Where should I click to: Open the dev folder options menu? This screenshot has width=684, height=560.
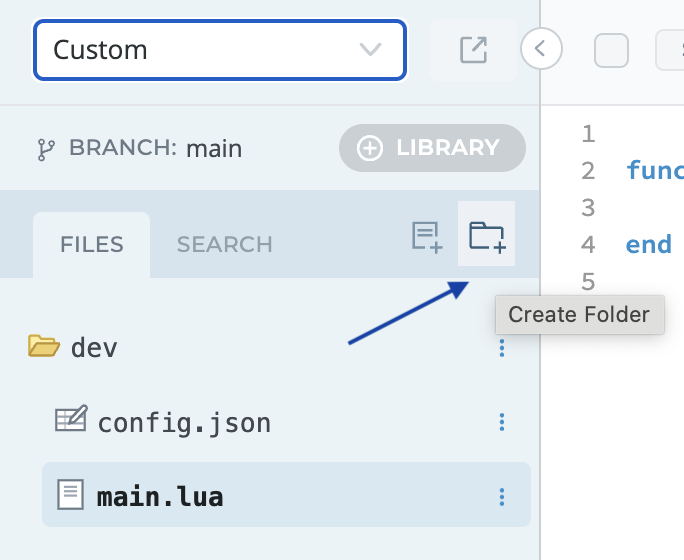[502, 348]
